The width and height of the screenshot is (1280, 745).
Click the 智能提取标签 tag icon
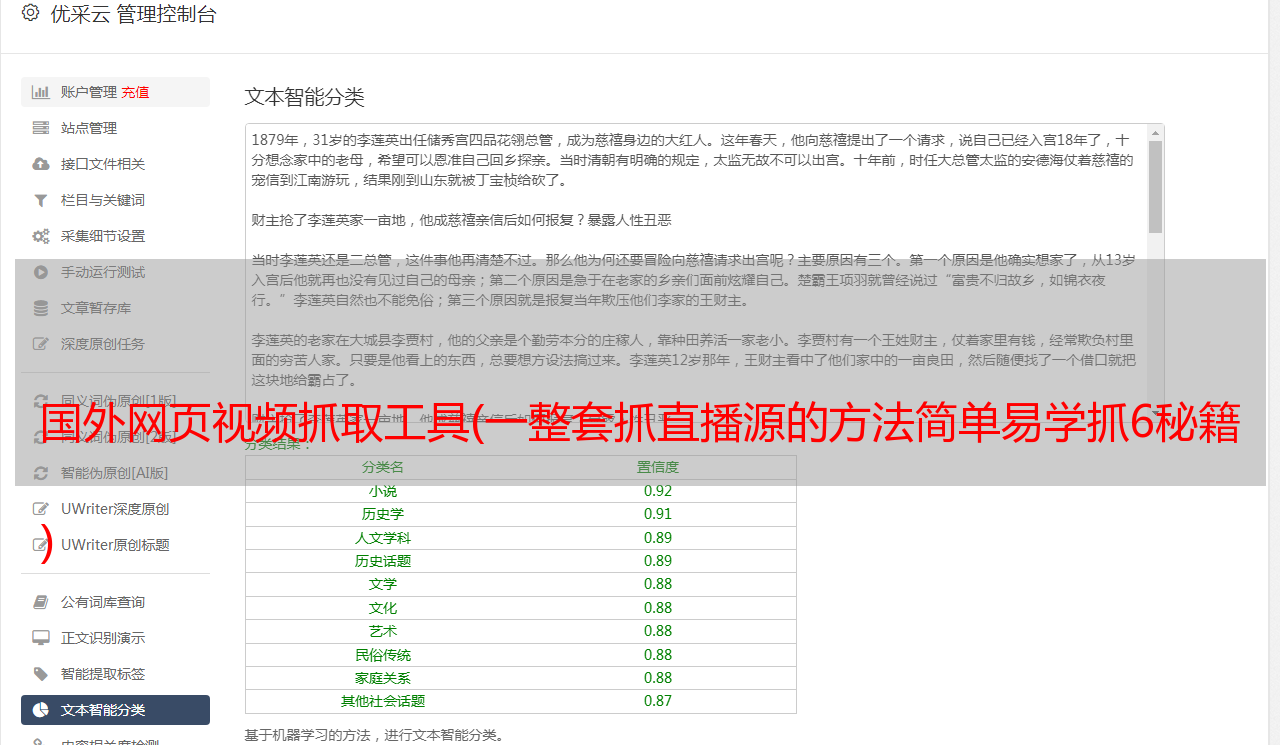pyautogui.click(x=41, y=674)
